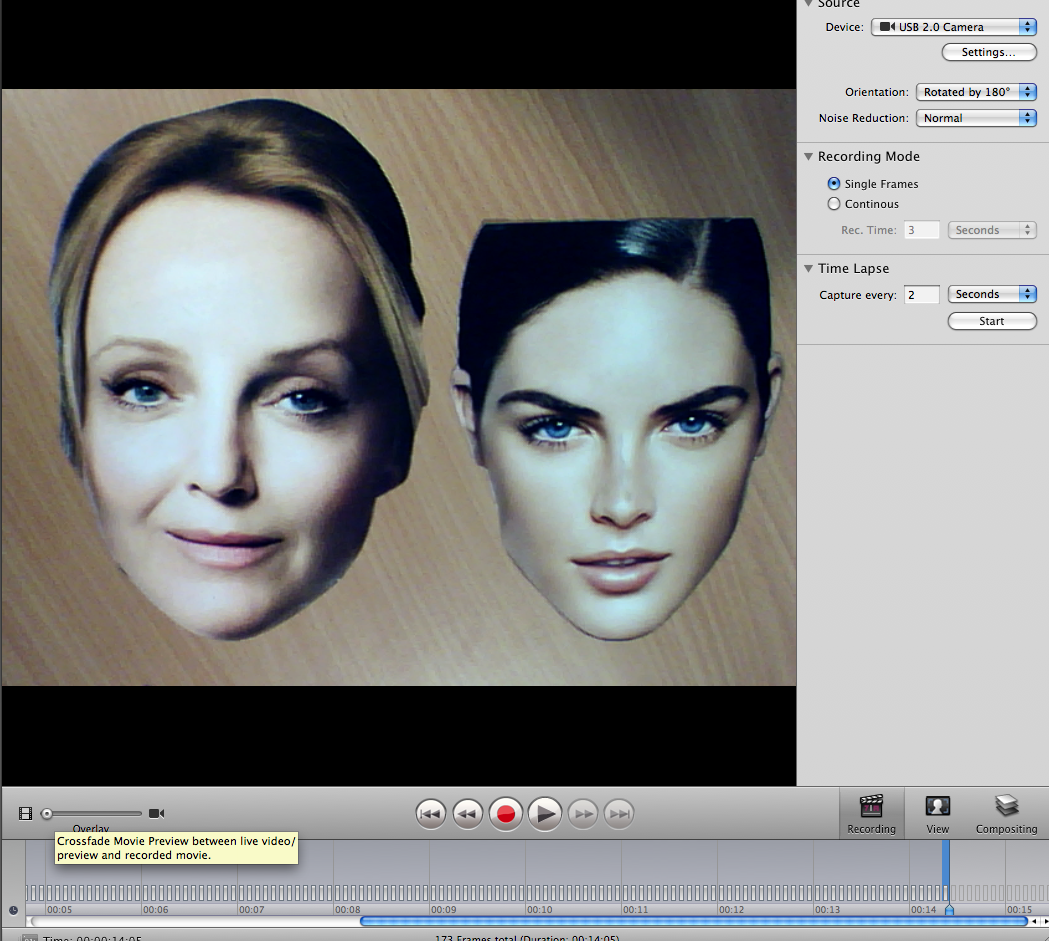This screenshot has height=941, width=1049.
Task: Open camera Settings...
Action: click(x=989, y=52)
